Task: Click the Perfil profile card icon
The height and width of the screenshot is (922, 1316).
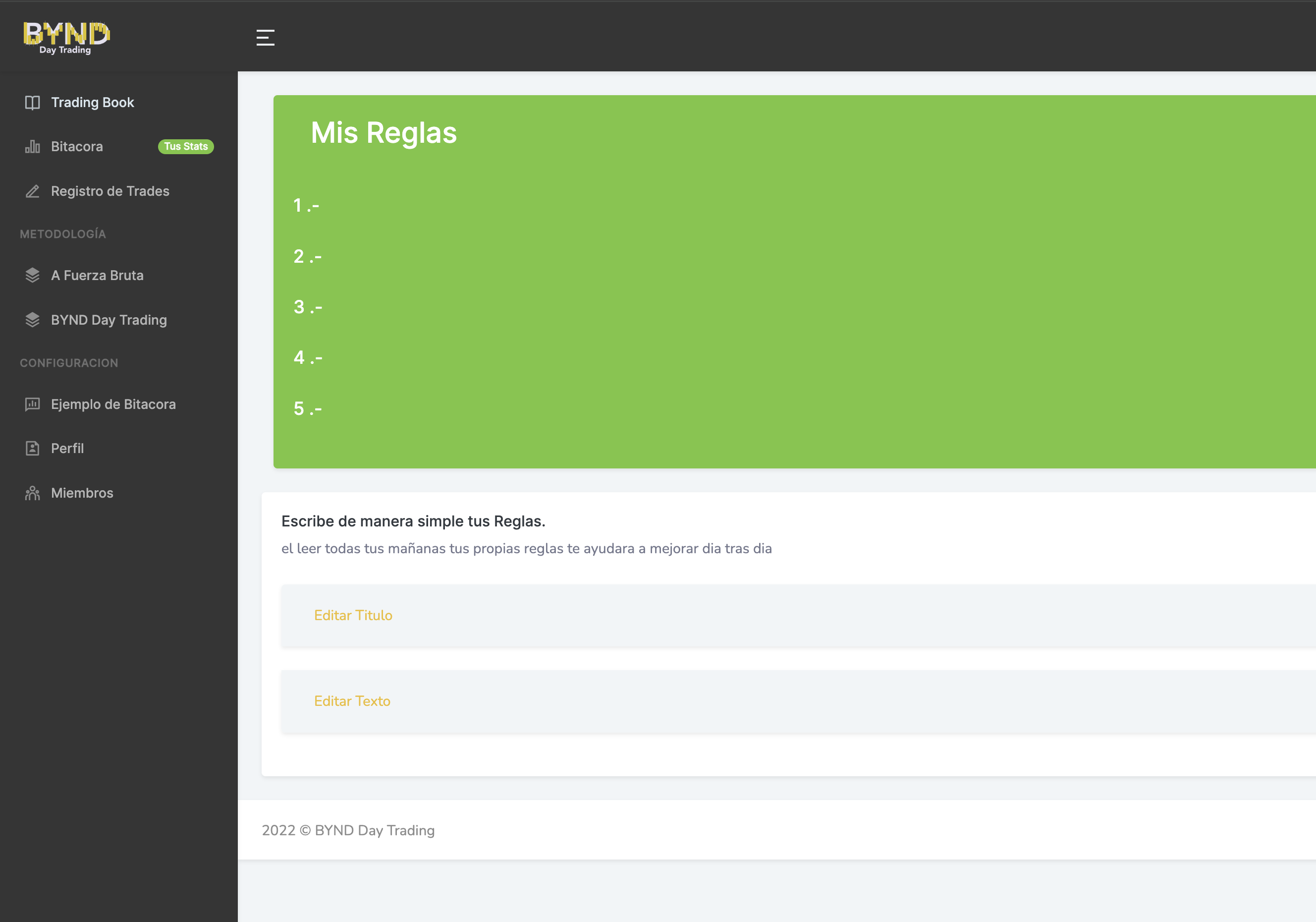Action: pyautogui.click(x=33, y=449)
